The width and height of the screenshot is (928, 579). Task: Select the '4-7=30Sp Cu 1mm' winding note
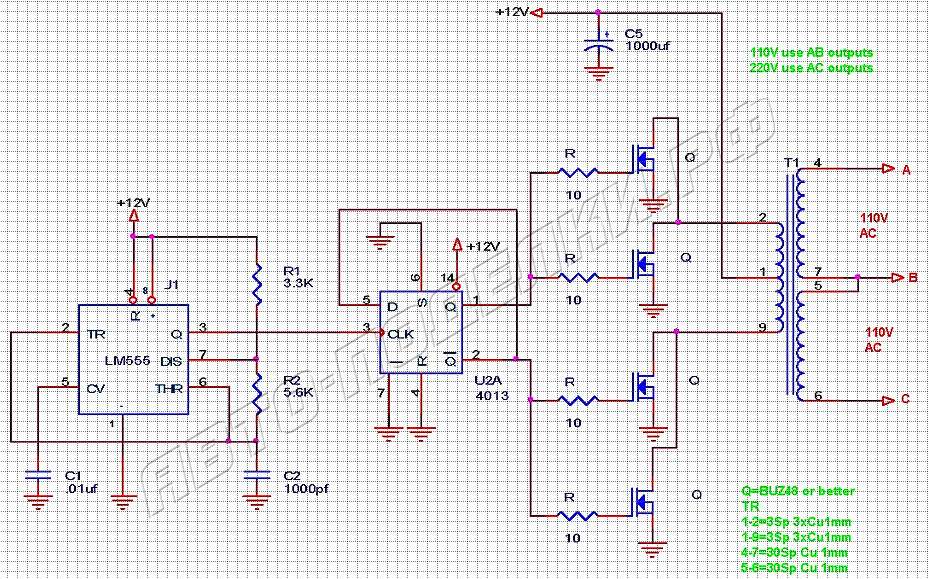(x=795, y=553)
